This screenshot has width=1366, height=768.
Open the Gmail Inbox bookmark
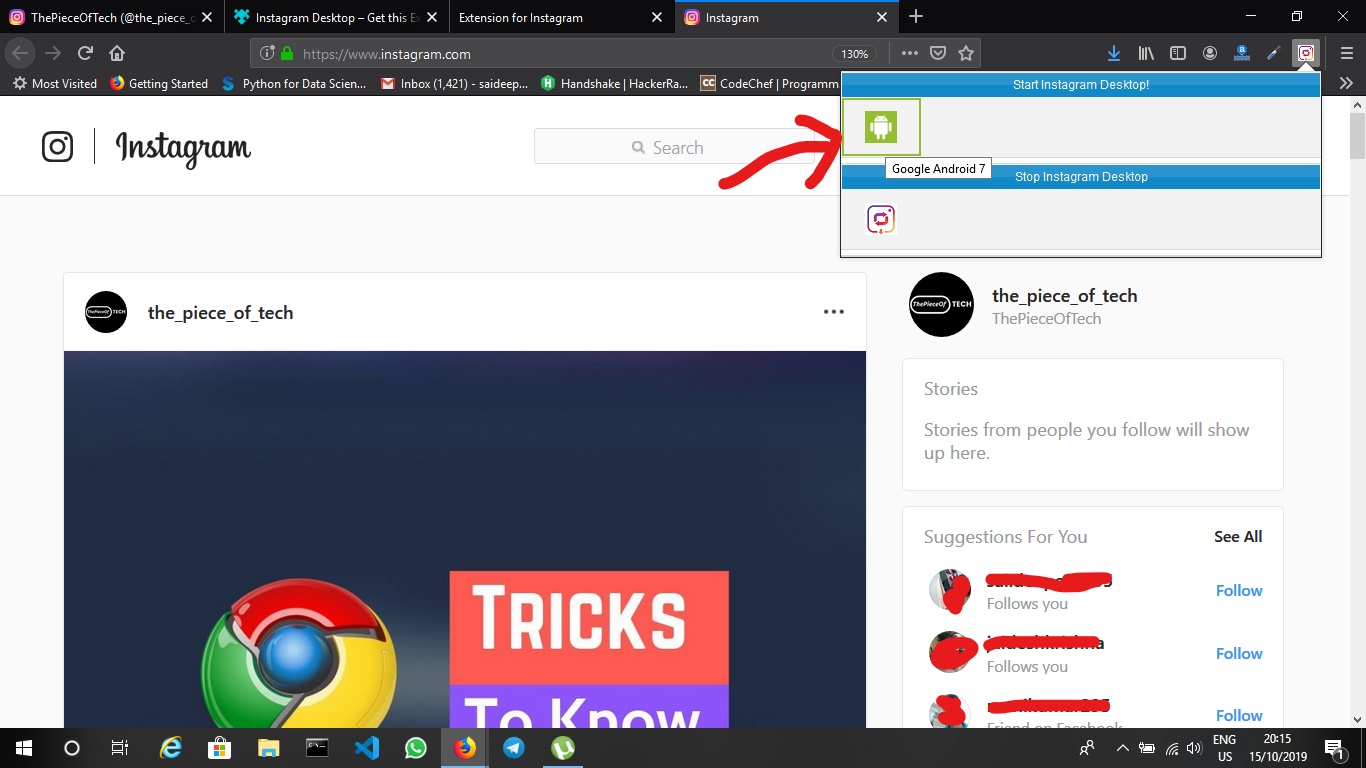pos(455,84)
